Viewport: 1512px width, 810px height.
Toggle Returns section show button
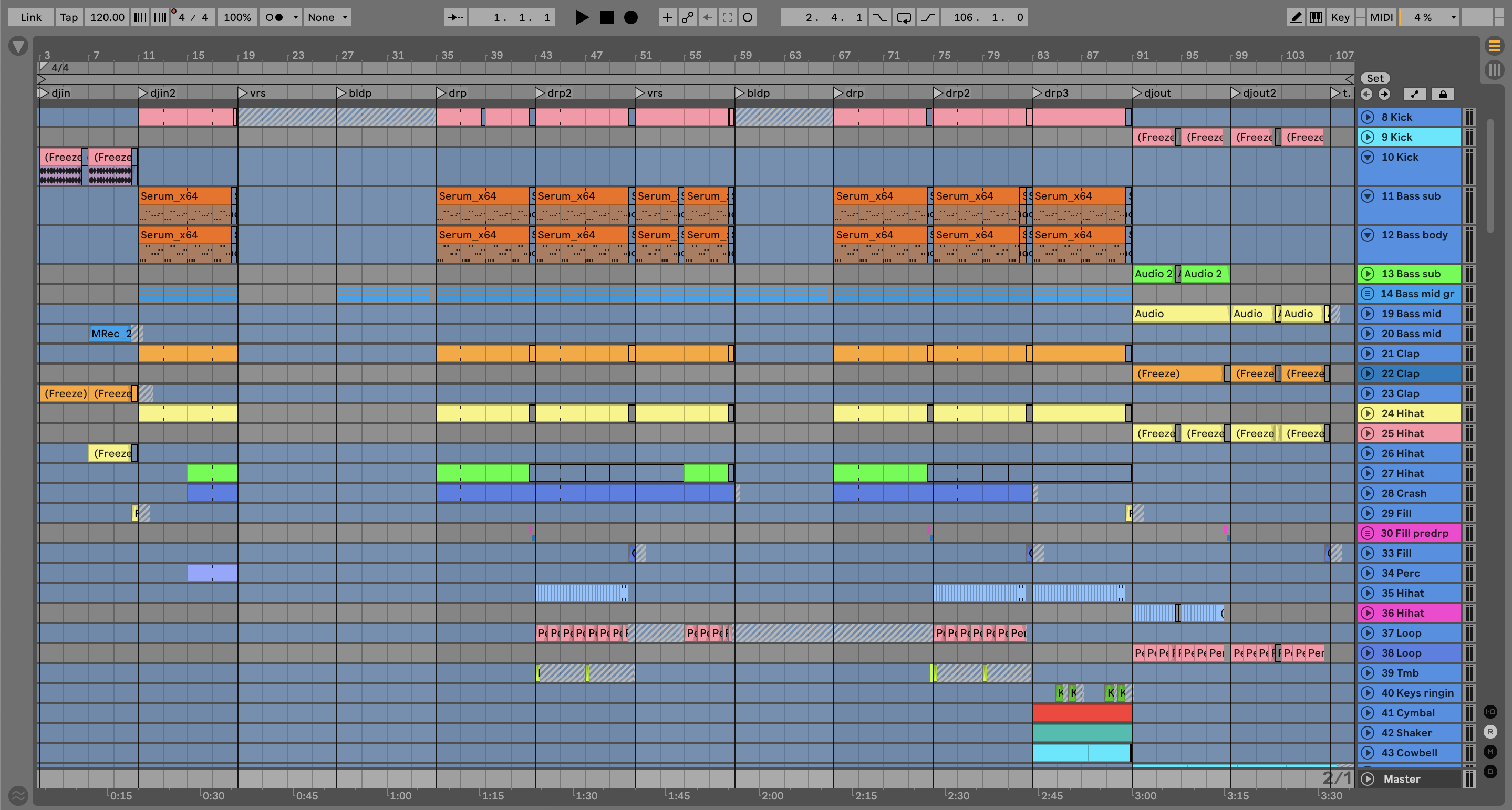1490,732
